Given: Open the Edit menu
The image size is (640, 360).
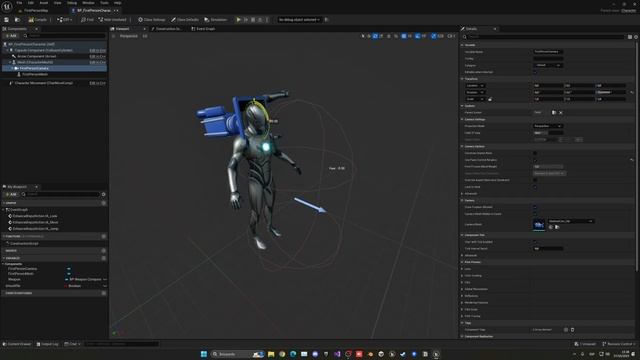Looking at the screenshot, I should [x=31, y=3].
